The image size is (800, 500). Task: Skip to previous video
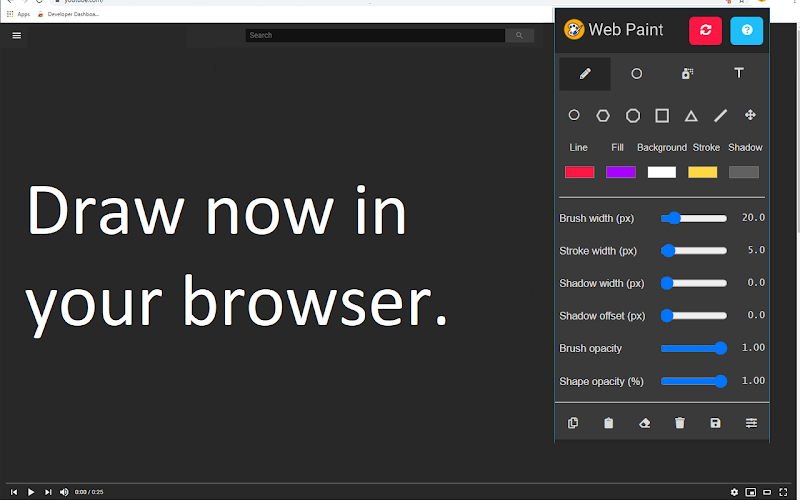click(14, 492)
